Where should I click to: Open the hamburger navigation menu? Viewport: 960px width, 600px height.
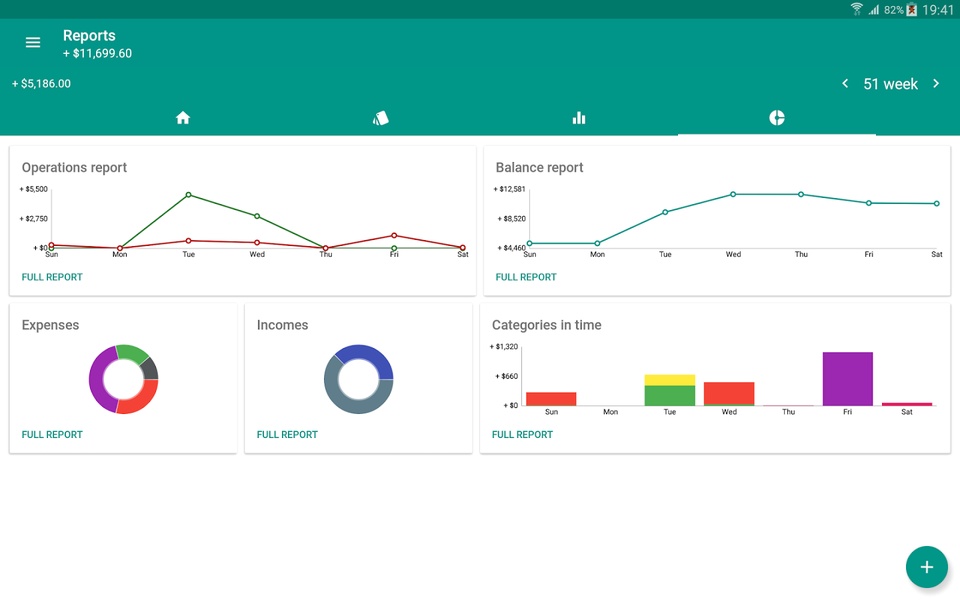(x=33, y=42)
